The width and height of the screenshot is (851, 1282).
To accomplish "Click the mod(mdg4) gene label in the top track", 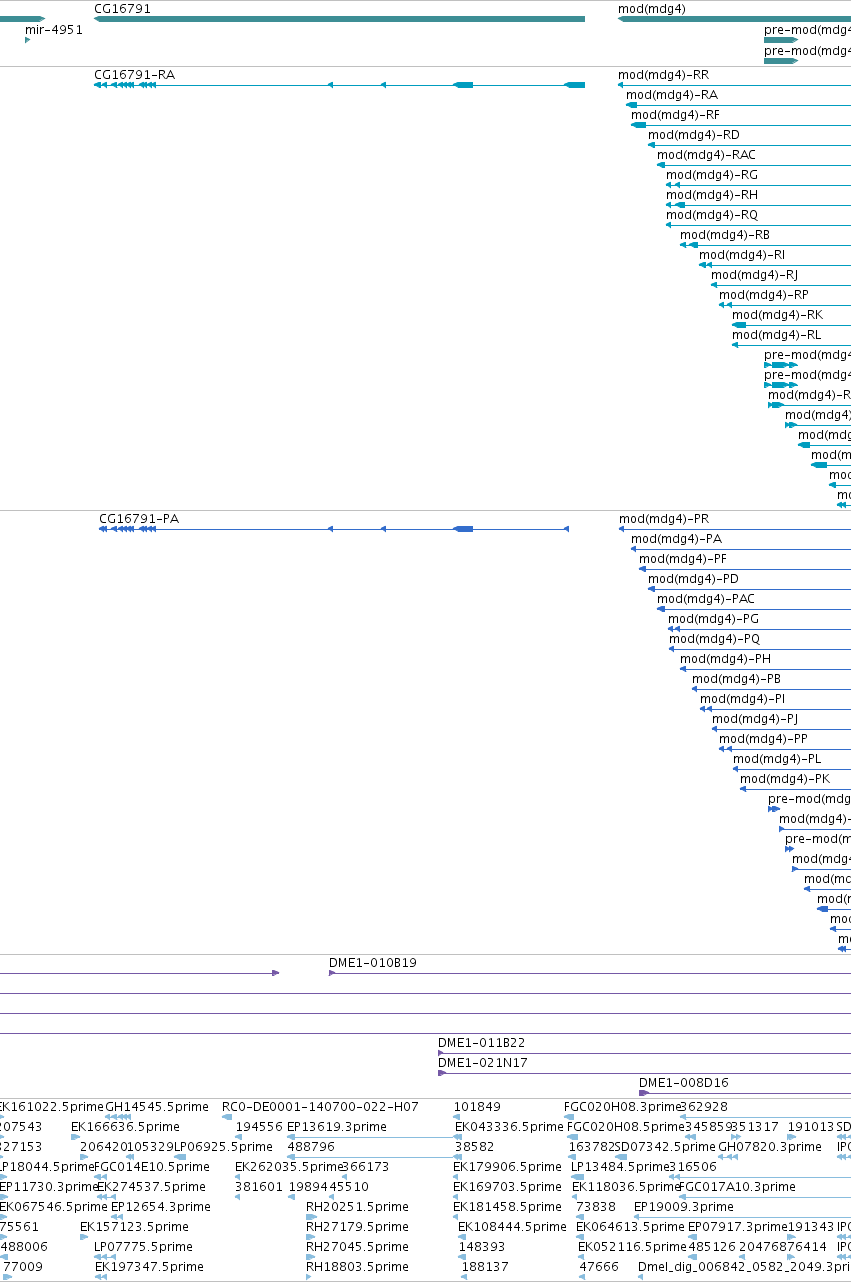I will pos(652,8).
